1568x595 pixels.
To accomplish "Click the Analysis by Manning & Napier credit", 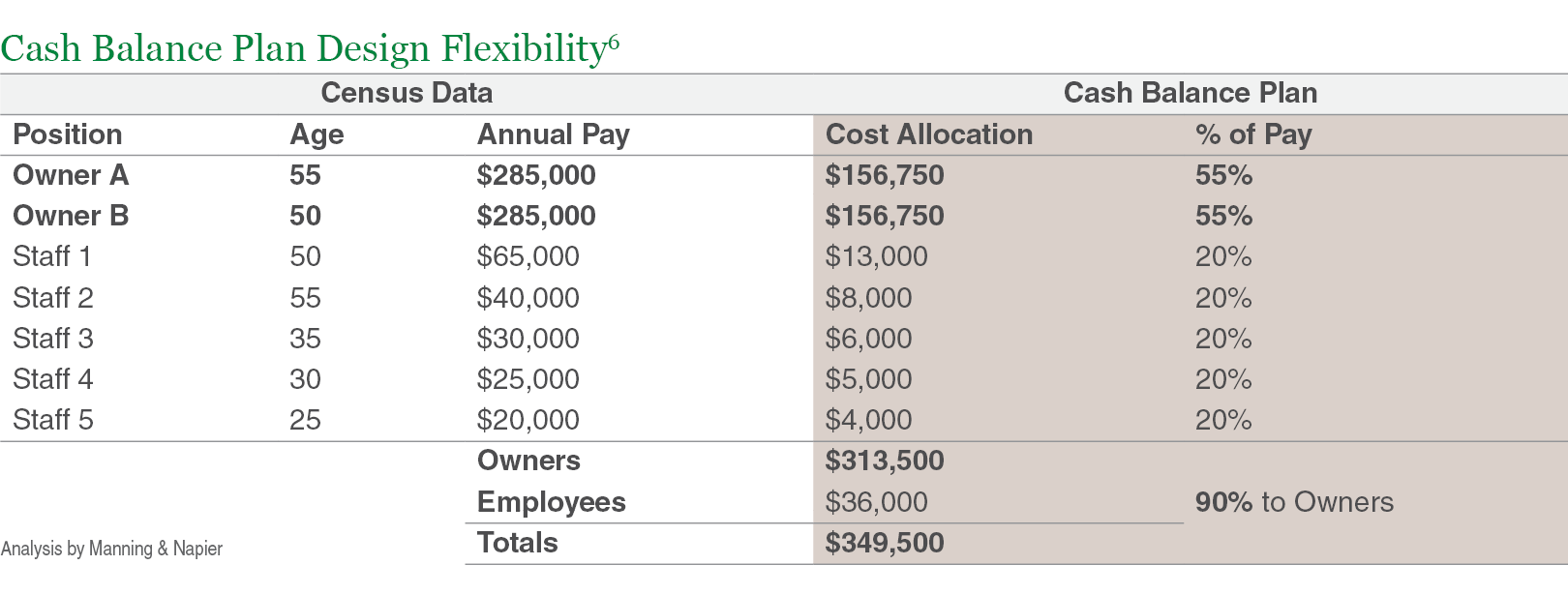I will [x=111, y=549].
